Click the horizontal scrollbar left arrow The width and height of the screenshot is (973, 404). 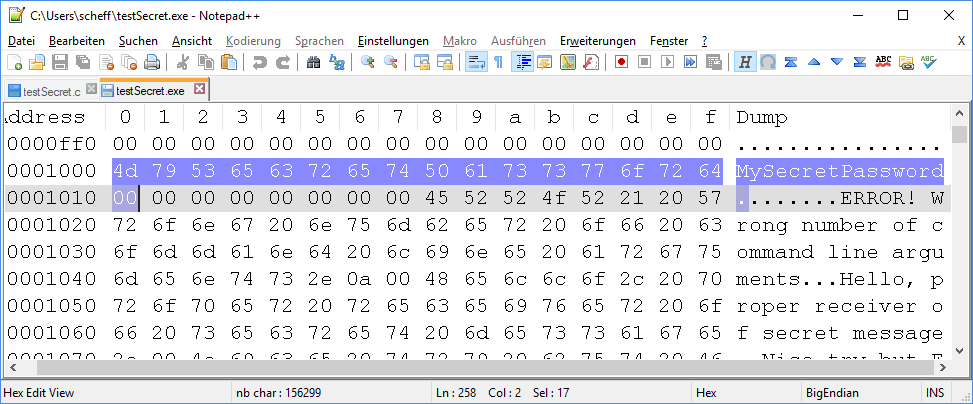point(11,368)
